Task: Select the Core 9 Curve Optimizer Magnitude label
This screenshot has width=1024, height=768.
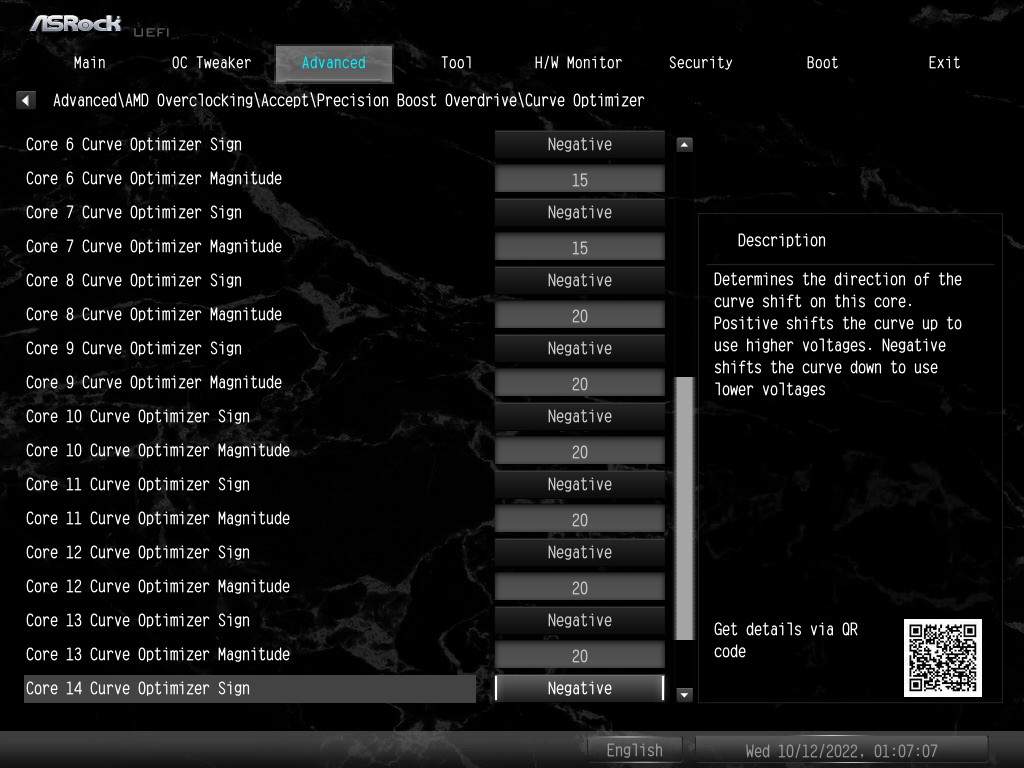Action: pyautogui.click(x=154, y=382)
